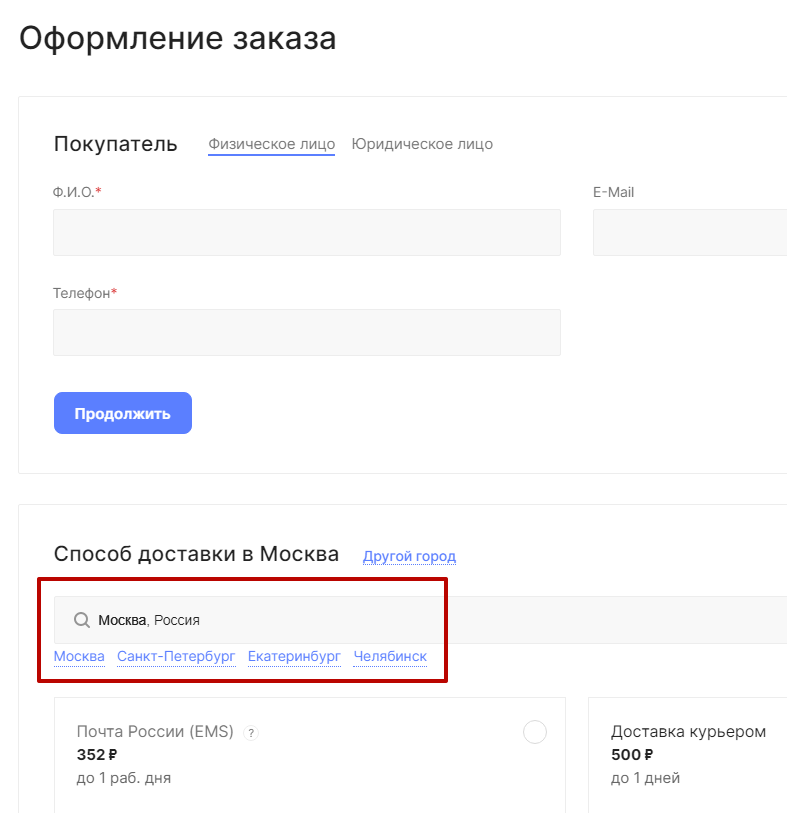
Task: Choose Москва quick city link
Action: [79, 656]
